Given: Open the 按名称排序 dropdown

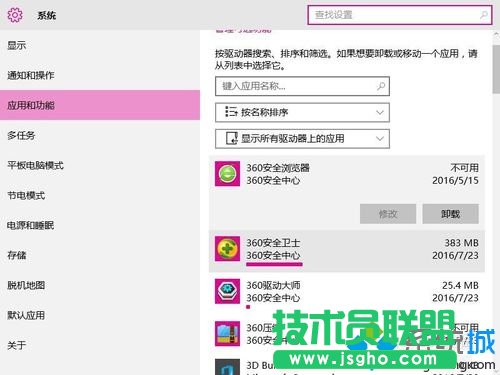Looking at the screenshot, I should coord(302,112).
